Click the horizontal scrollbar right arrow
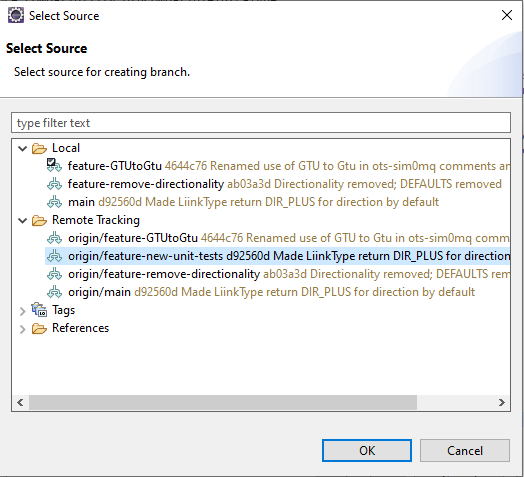The height and width of the screenshot is (477, 524). click(x=501, y=402)
